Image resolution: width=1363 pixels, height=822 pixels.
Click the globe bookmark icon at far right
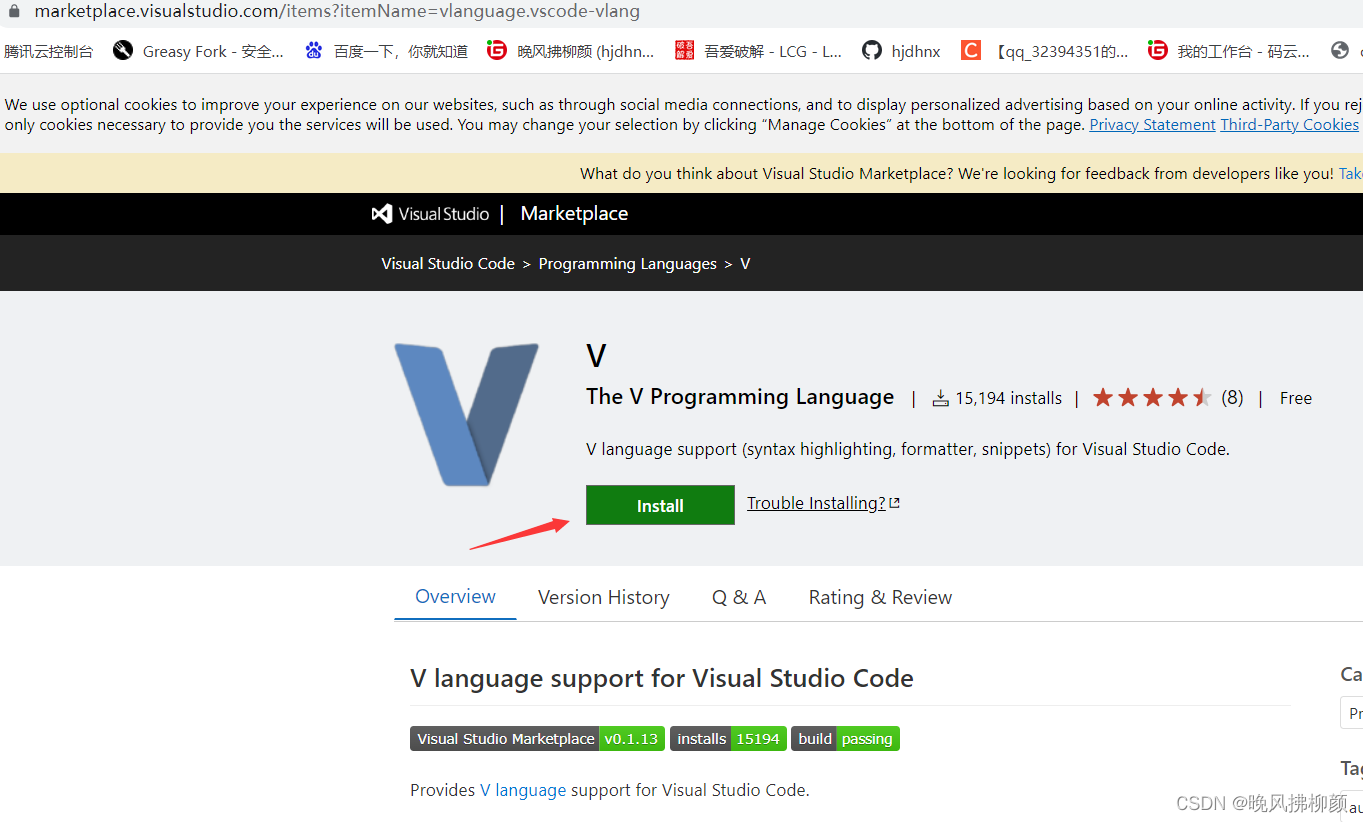coord(1340,50)
